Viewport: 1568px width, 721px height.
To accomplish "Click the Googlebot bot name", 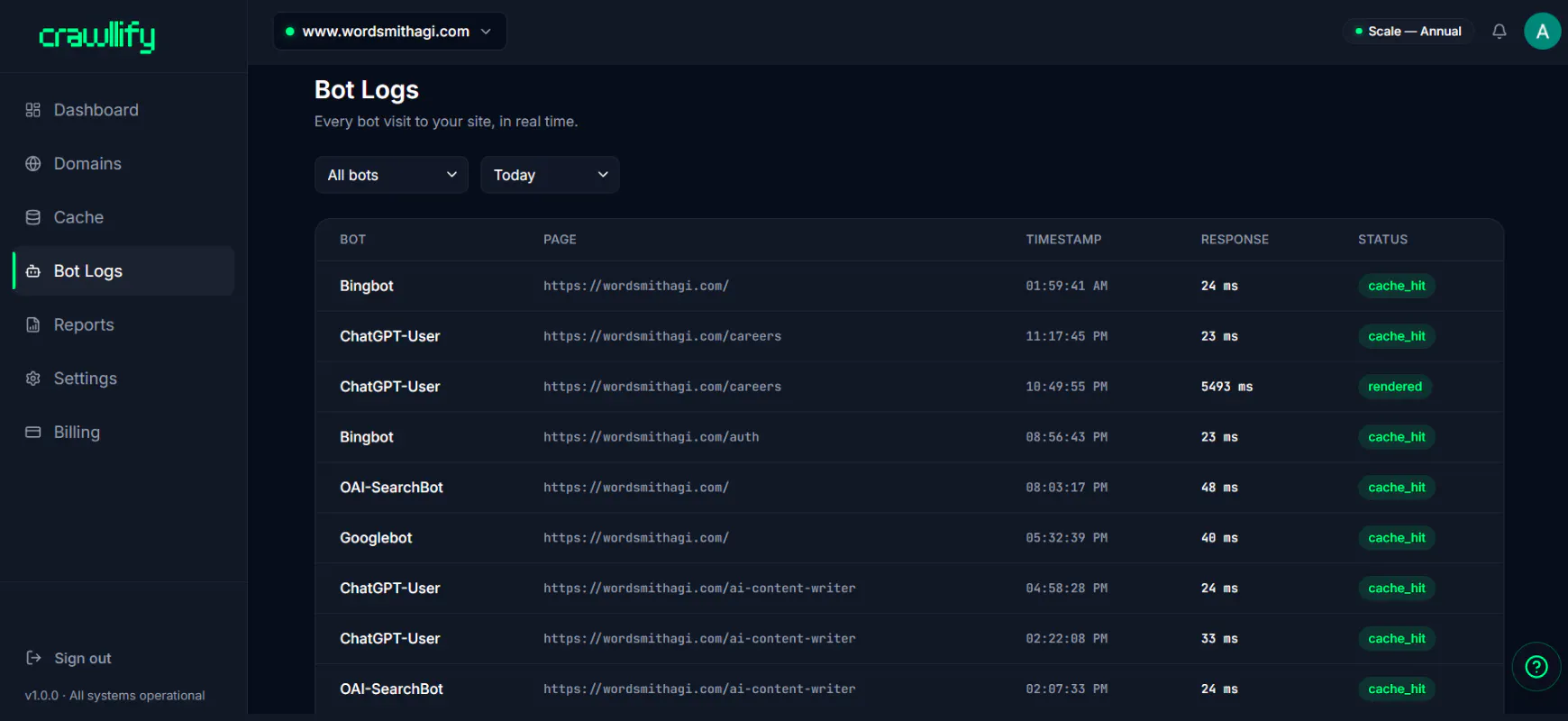I will coord(376,538).
